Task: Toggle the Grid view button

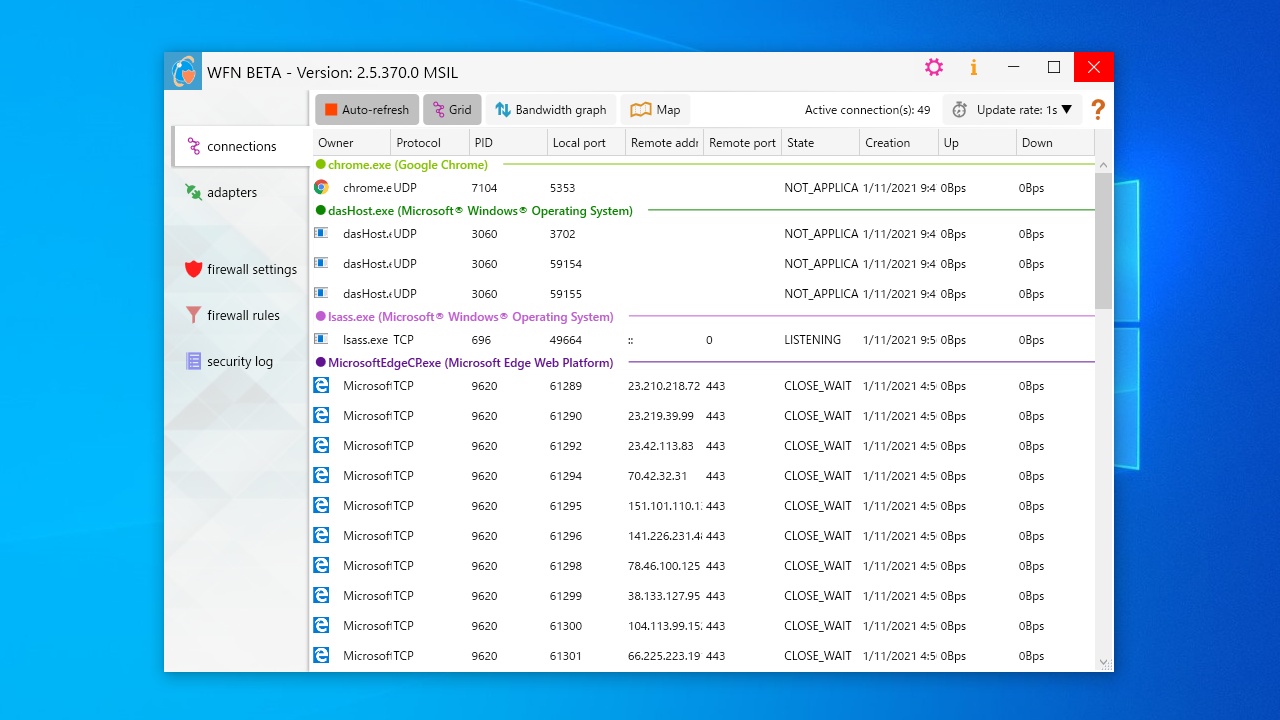Action: click(x=452, y=110)
